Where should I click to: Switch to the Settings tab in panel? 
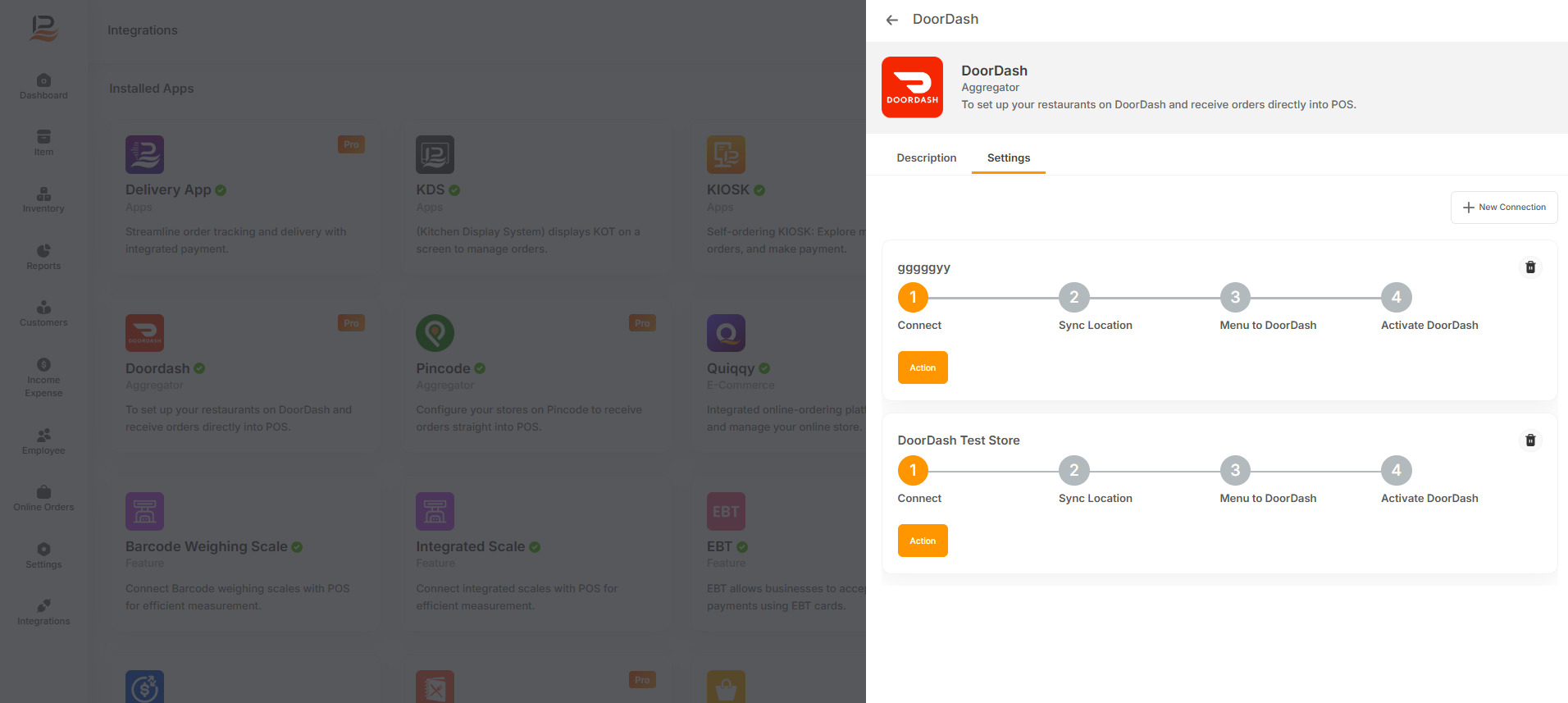(1008, 157)
